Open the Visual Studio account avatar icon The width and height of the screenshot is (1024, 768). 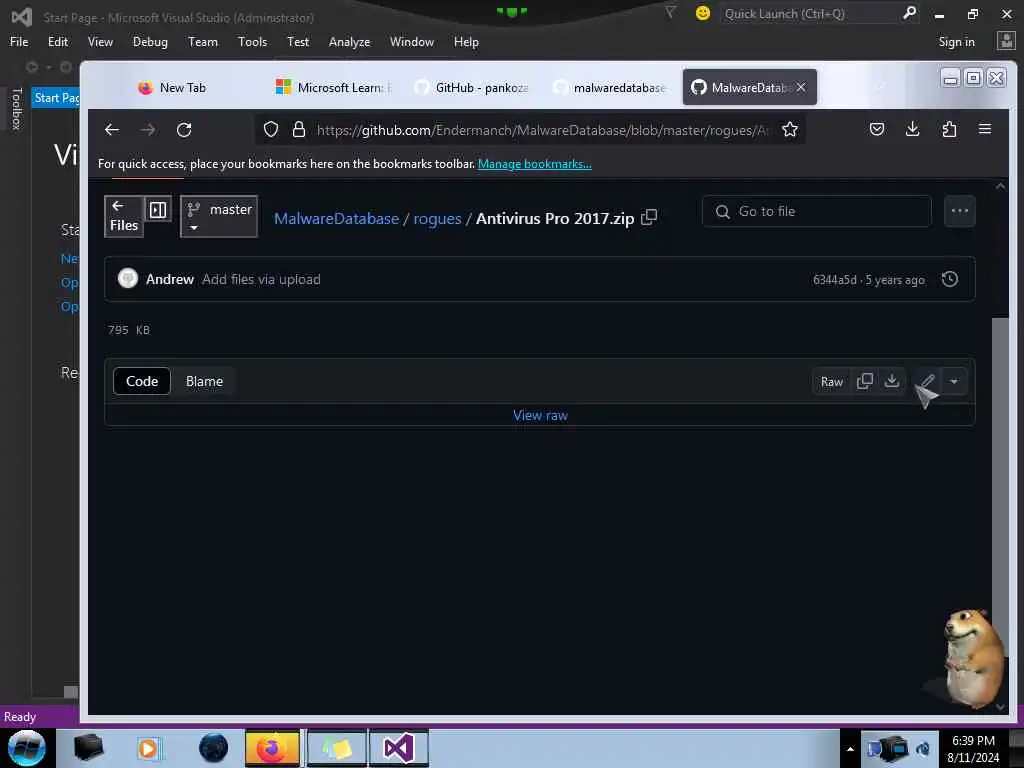pyautogui.click(x=1006, y=41)
